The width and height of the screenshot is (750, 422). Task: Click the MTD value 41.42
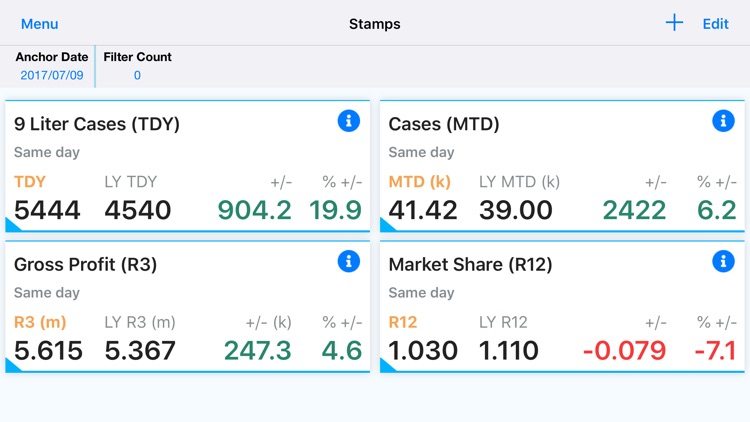pyautogui.click(x=423, y=210)
